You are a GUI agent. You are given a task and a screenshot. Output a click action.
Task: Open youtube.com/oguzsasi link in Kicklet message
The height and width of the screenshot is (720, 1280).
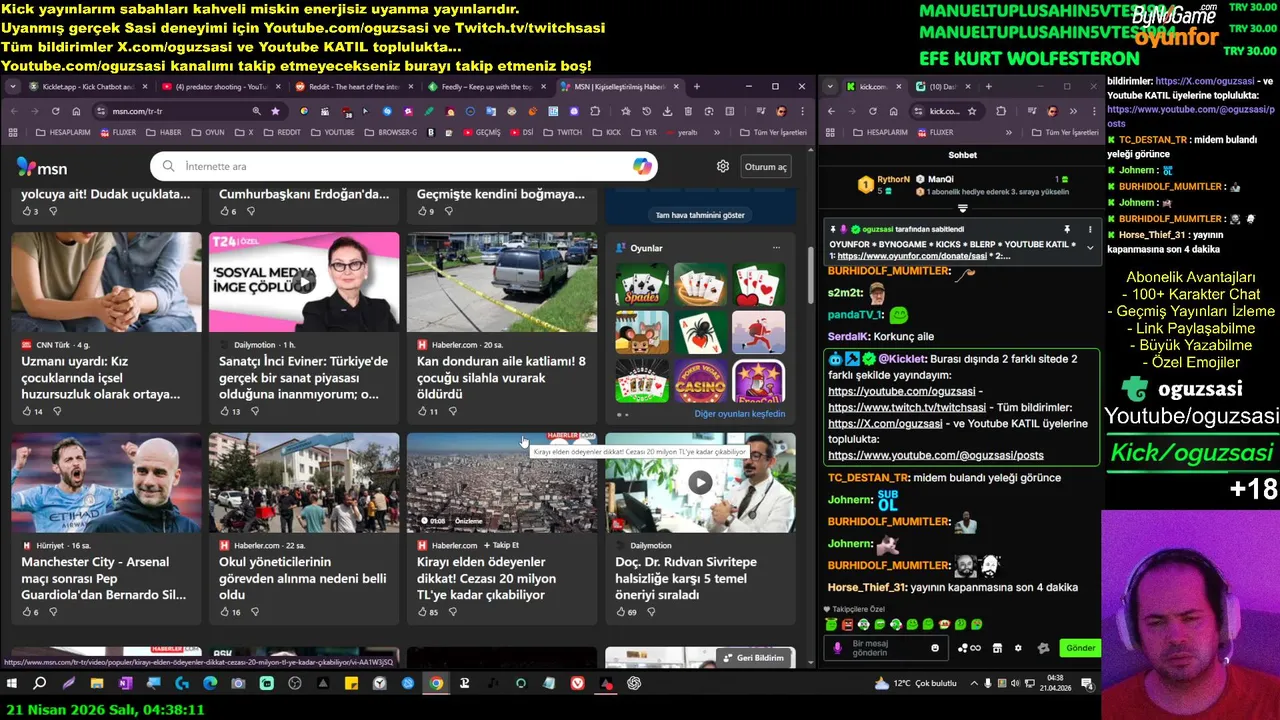pyautogui.click(x=901, y=391)
